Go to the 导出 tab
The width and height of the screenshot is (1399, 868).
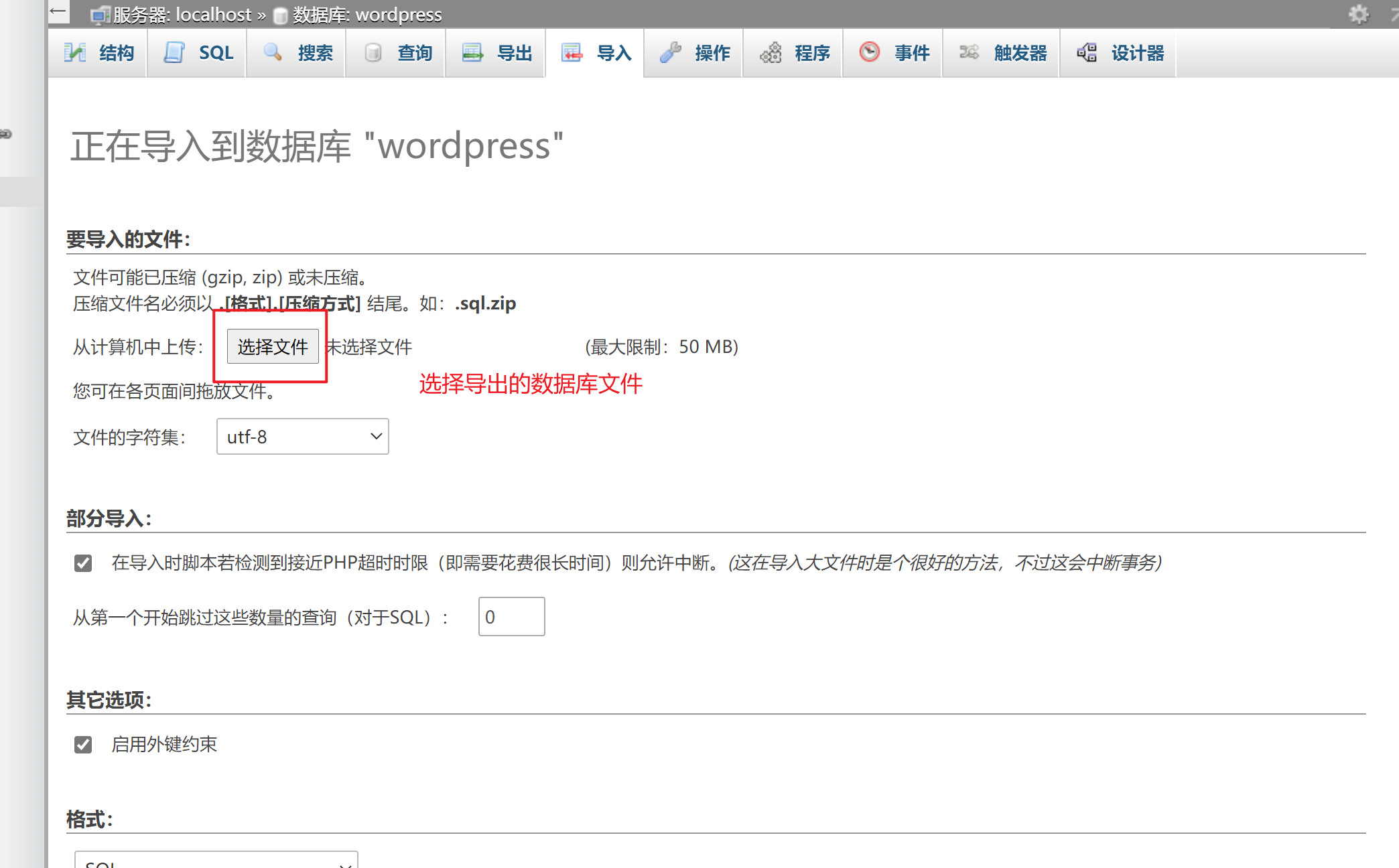[x=495, y=53]
